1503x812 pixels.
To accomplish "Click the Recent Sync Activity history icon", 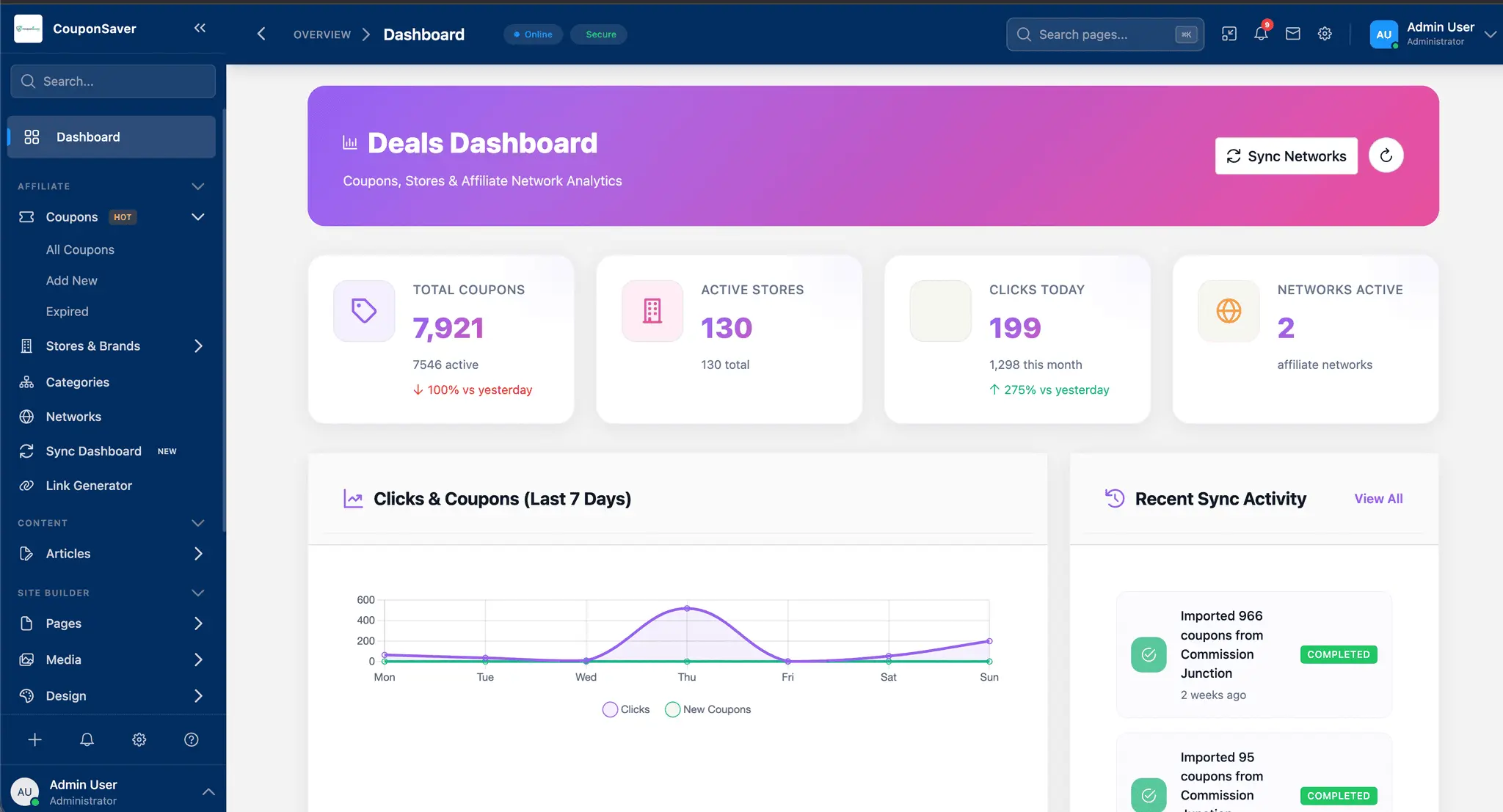I will coord(1115,498).
